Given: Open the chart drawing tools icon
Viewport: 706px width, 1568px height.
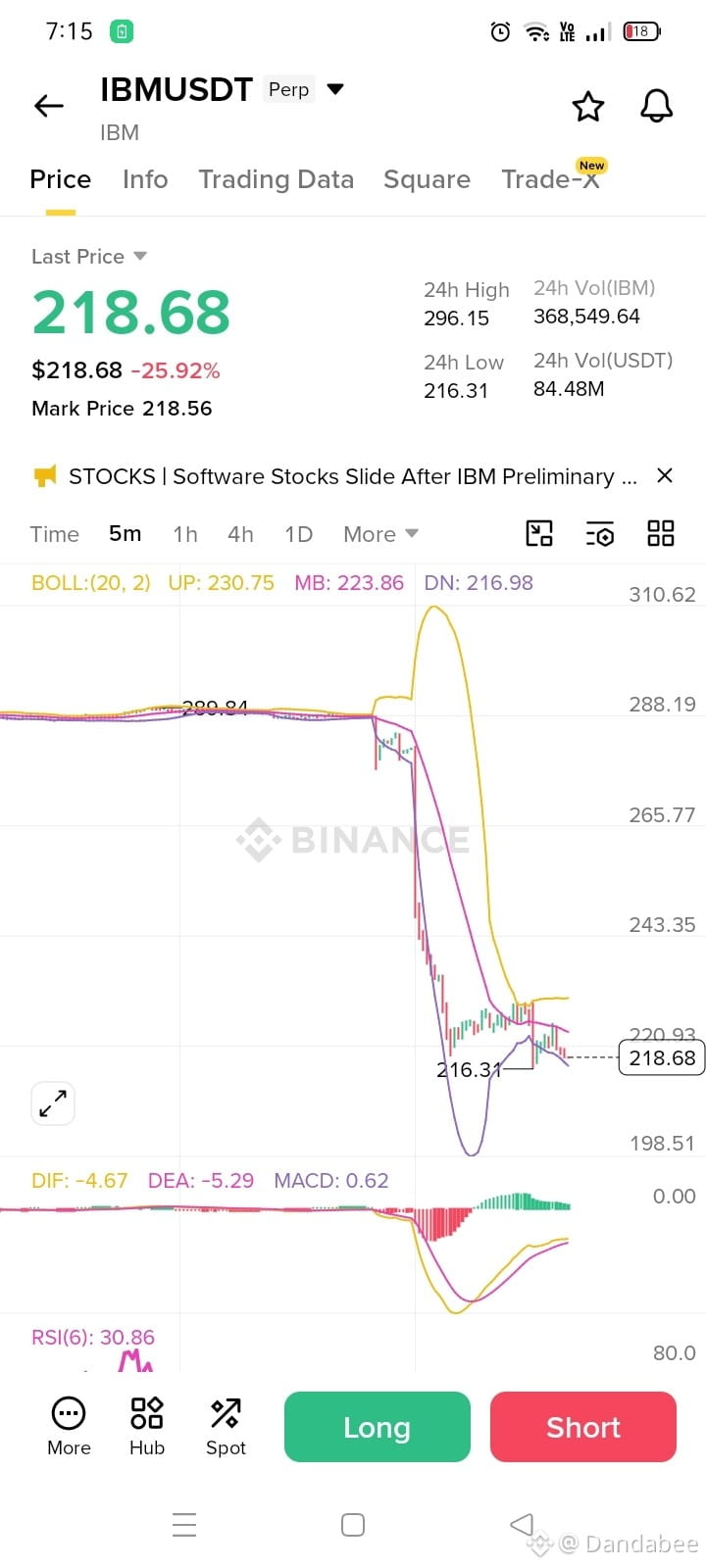Looking at the screenshot, I should click(x=539, y=533).
